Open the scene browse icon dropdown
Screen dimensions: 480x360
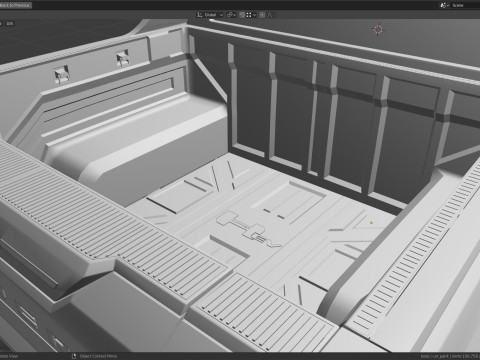point(444,5)
